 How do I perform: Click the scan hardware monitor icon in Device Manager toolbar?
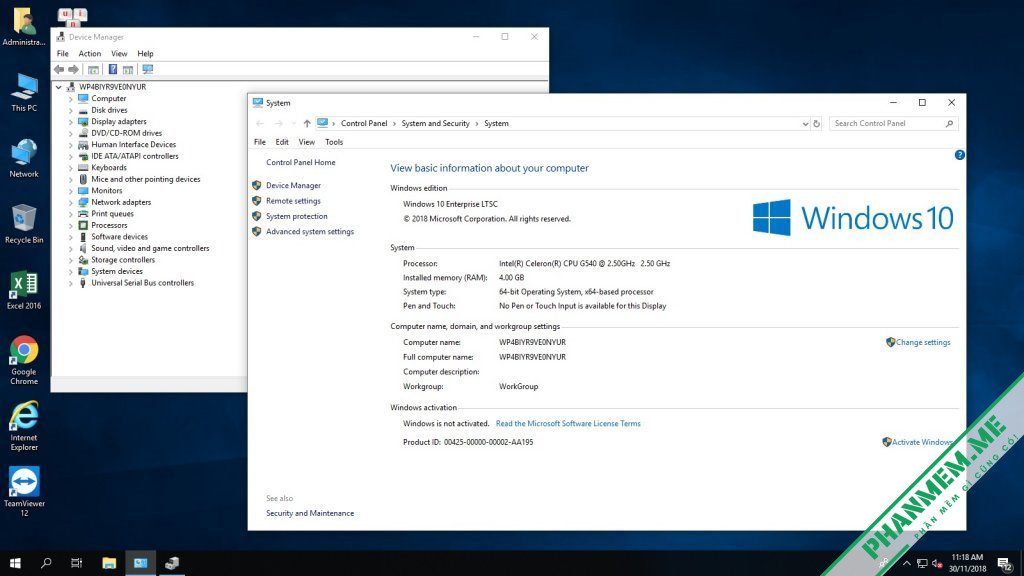[x=148, y=69]
